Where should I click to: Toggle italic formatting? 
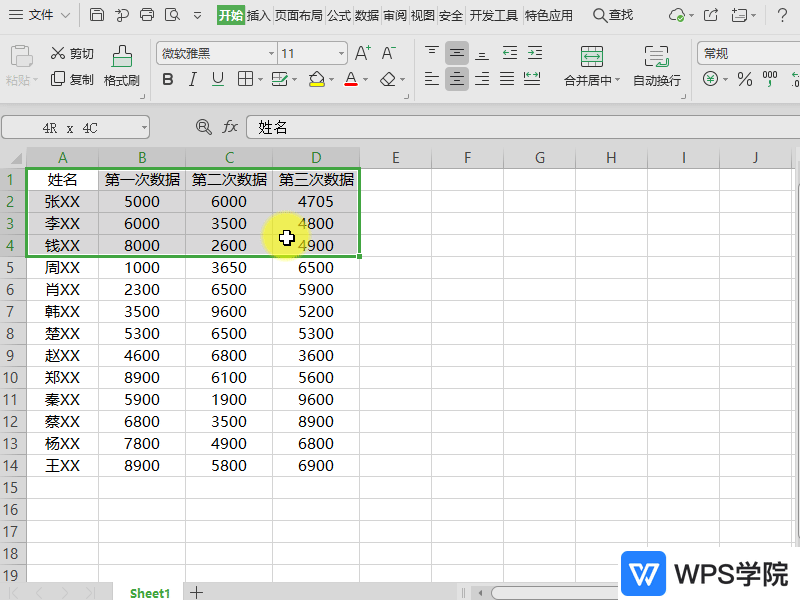[192, 79]
